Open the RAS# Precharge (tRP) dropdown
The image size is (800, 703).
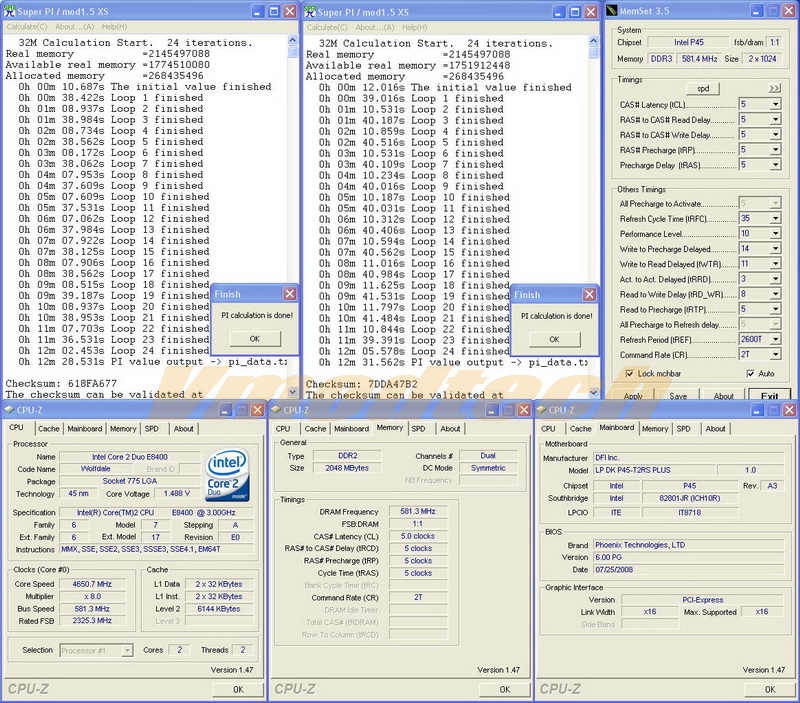tap(776, 149)
